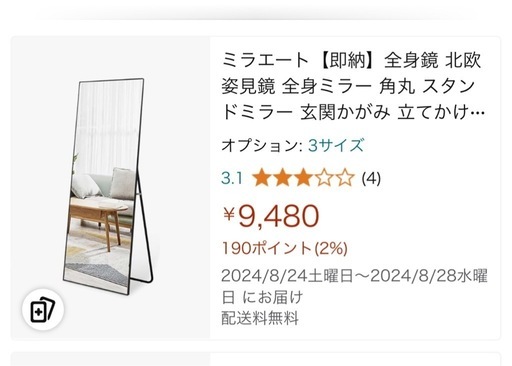Click the fourth empty star outline

pyautogui.click(x=324, y=178)
